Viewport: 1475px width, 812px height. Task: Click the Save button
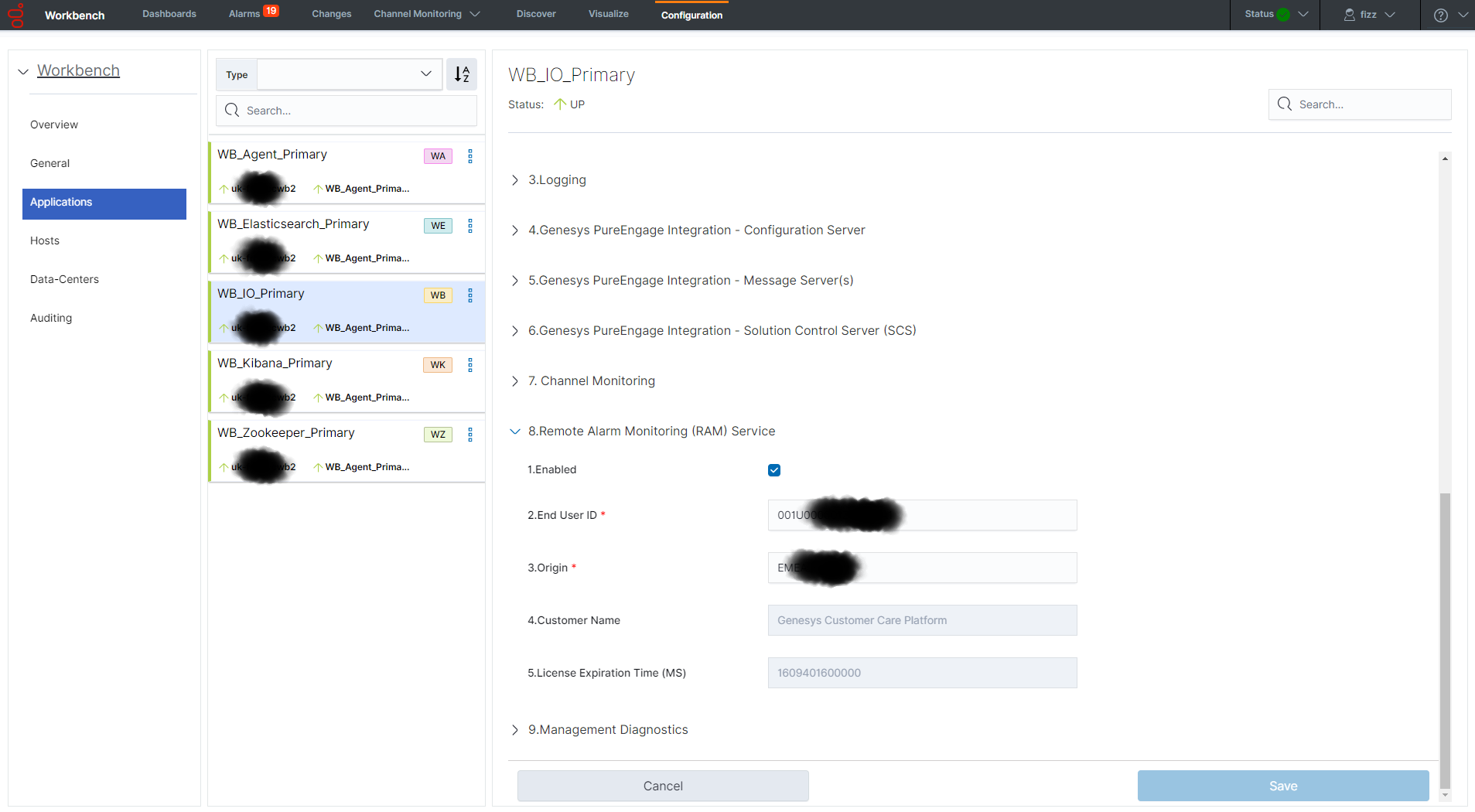pyautogui.click(x=1283, y=786)
